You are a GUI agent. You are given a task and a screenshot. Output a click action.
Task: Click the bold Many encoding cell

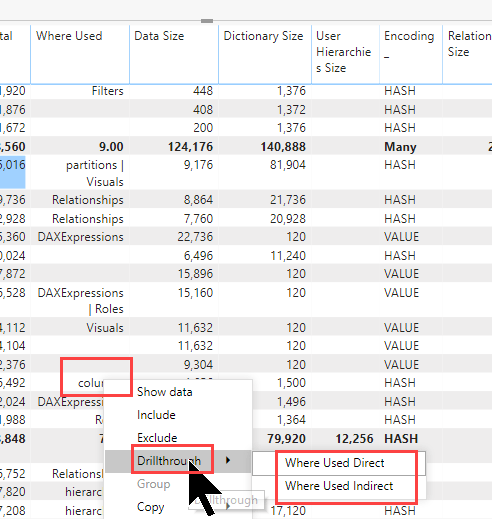tap(400, 147)
